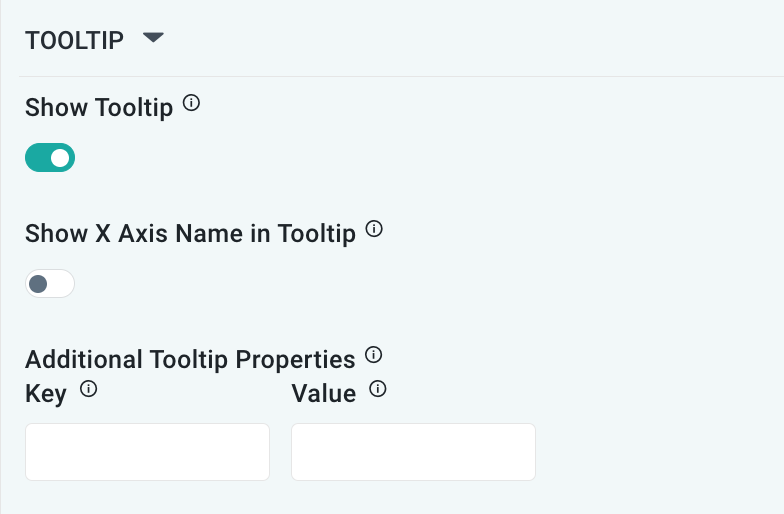Open info icon for Show X Axis Name
The height and width of the screenshot is (514, 784).
[x=375, y=229]
